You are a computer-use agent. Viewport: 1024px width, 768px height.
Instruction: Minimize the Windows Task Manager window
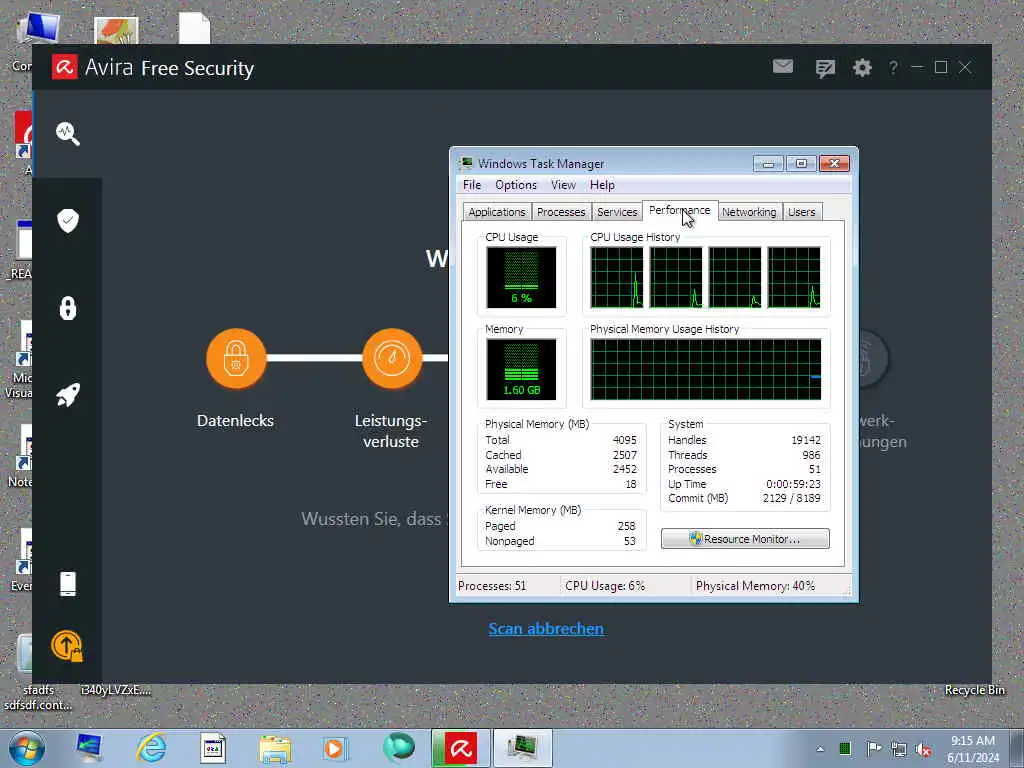click(x=768, y=163)
